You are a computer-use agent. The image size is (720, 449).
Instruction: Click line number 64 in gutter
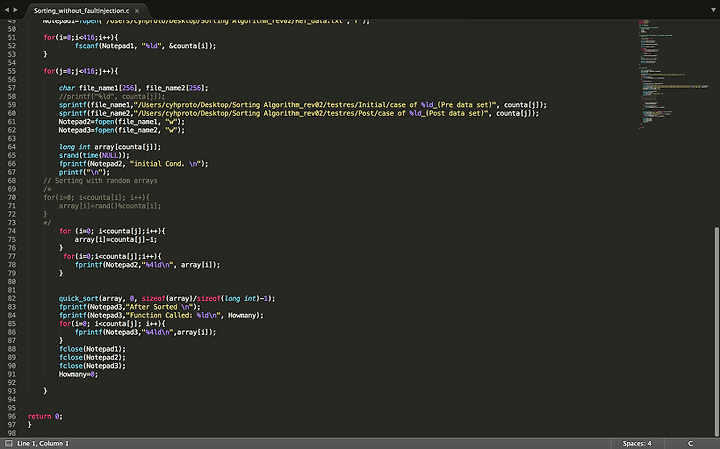[x=11, y=147]
